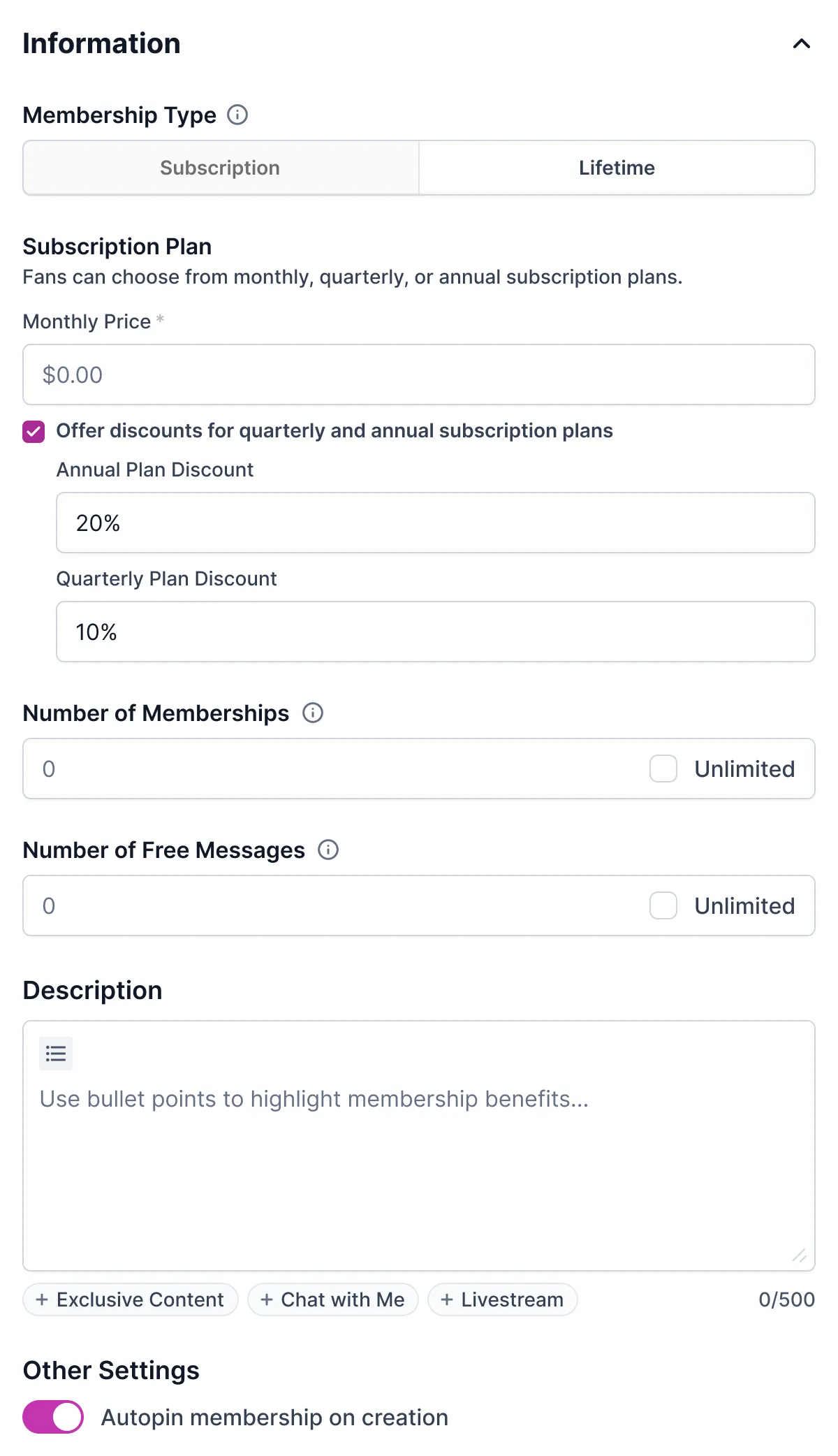This screenshot has width=838, height=1456.
Task: Click the bullet list icon in the Description editor
Action: click(56, 1053)
